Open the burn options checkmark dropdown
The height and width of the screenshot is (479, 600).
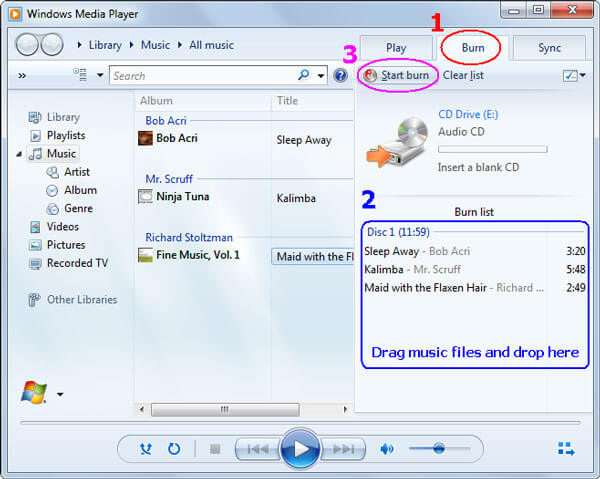(x=574, y=76)
